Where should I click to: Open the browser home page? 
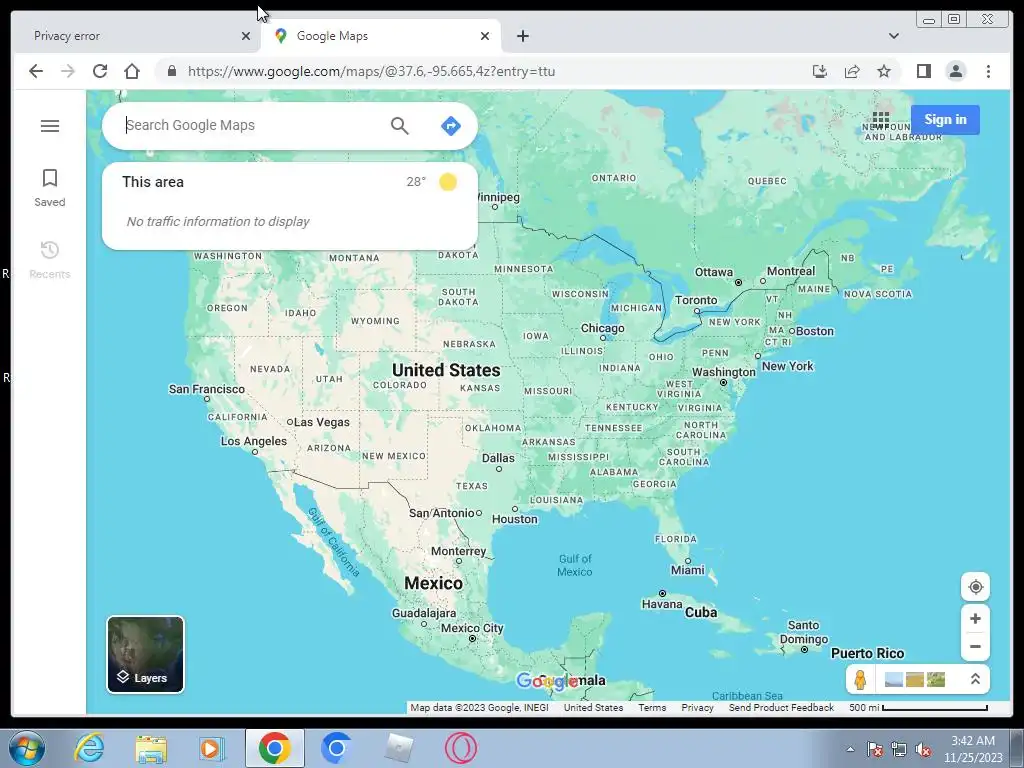pos(132,71)
